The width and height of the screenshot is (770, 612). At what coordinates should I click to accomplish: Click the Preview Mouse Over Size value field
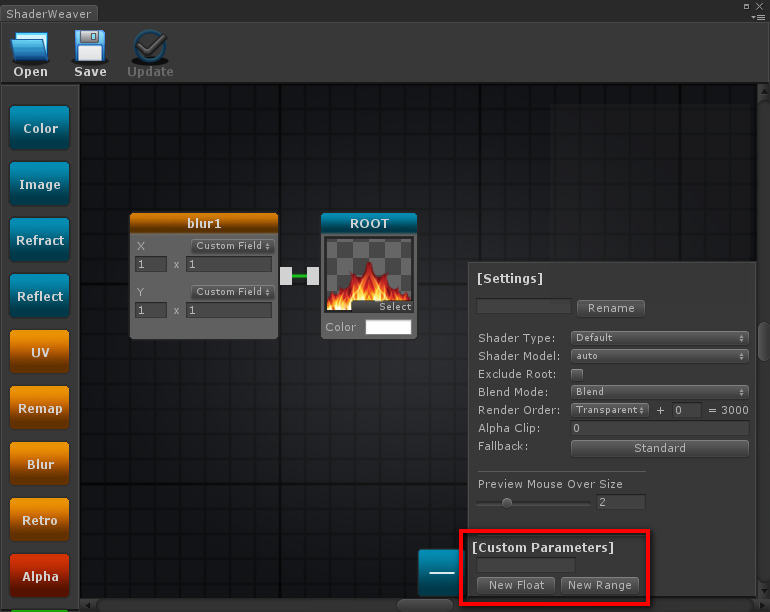point(621,502)
